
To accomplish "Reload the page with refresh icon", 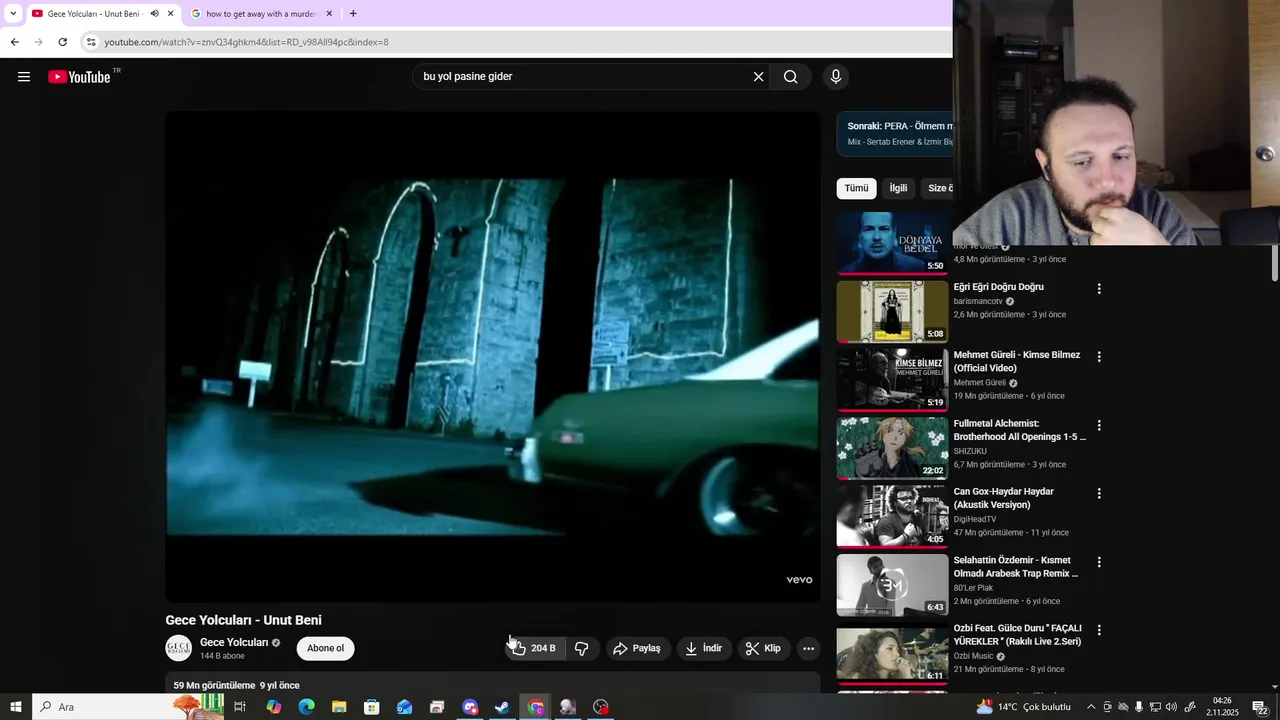I will [x=62, y=42].
